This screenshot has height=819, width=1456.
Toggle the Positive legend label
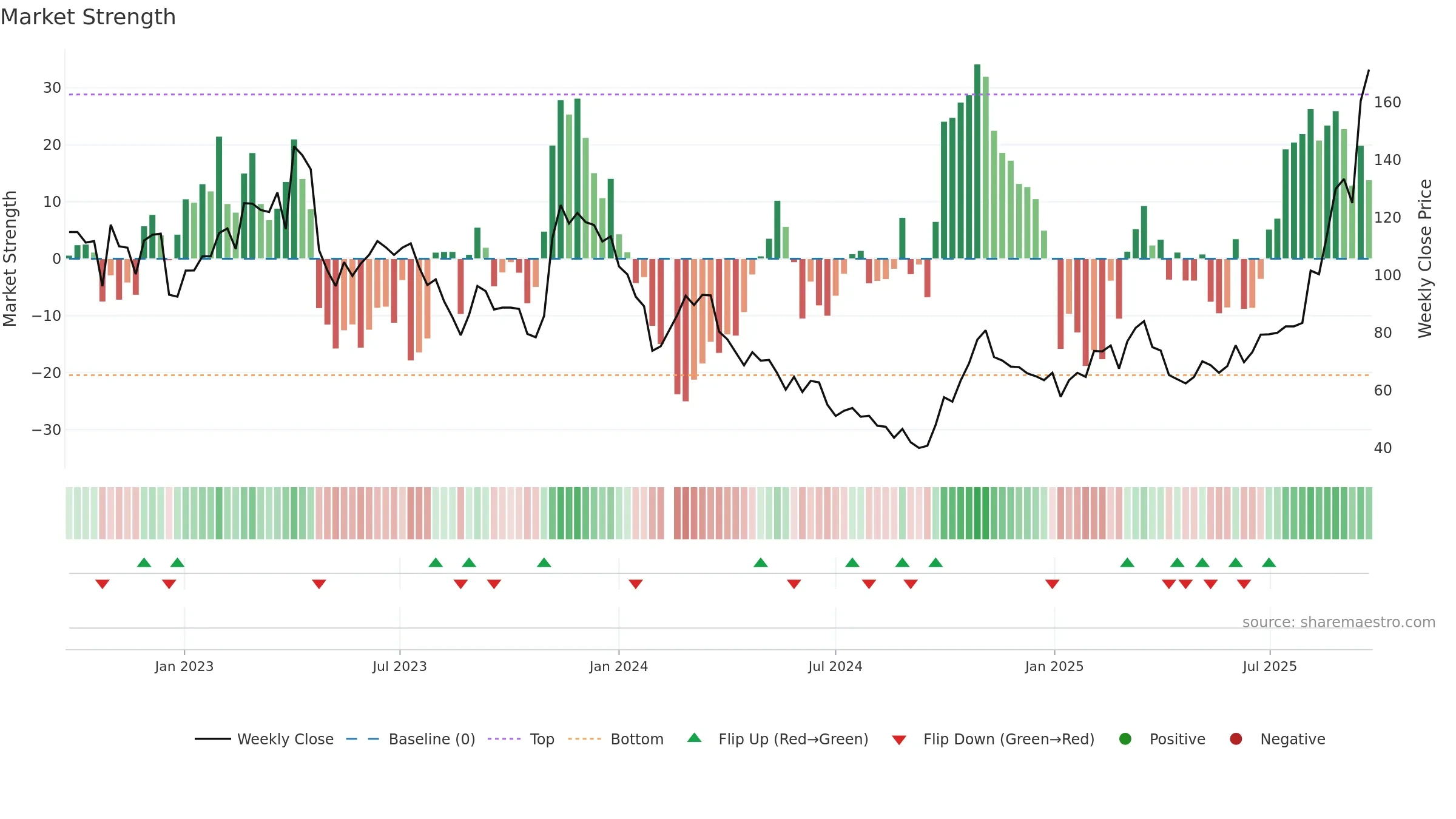coord(1178,740)
